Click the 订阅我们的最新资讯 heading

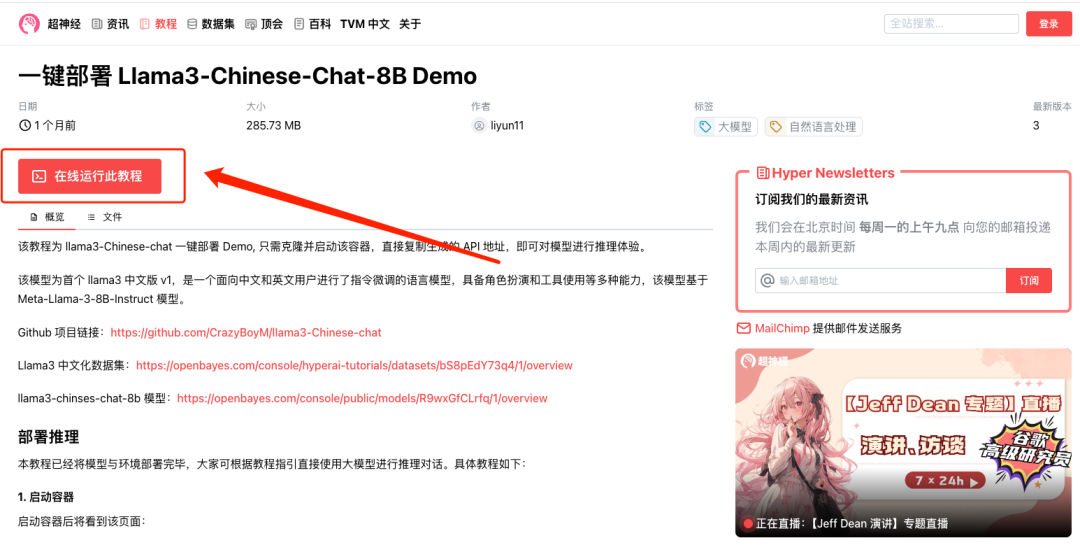pyautogui.click(x=811, y=200)
